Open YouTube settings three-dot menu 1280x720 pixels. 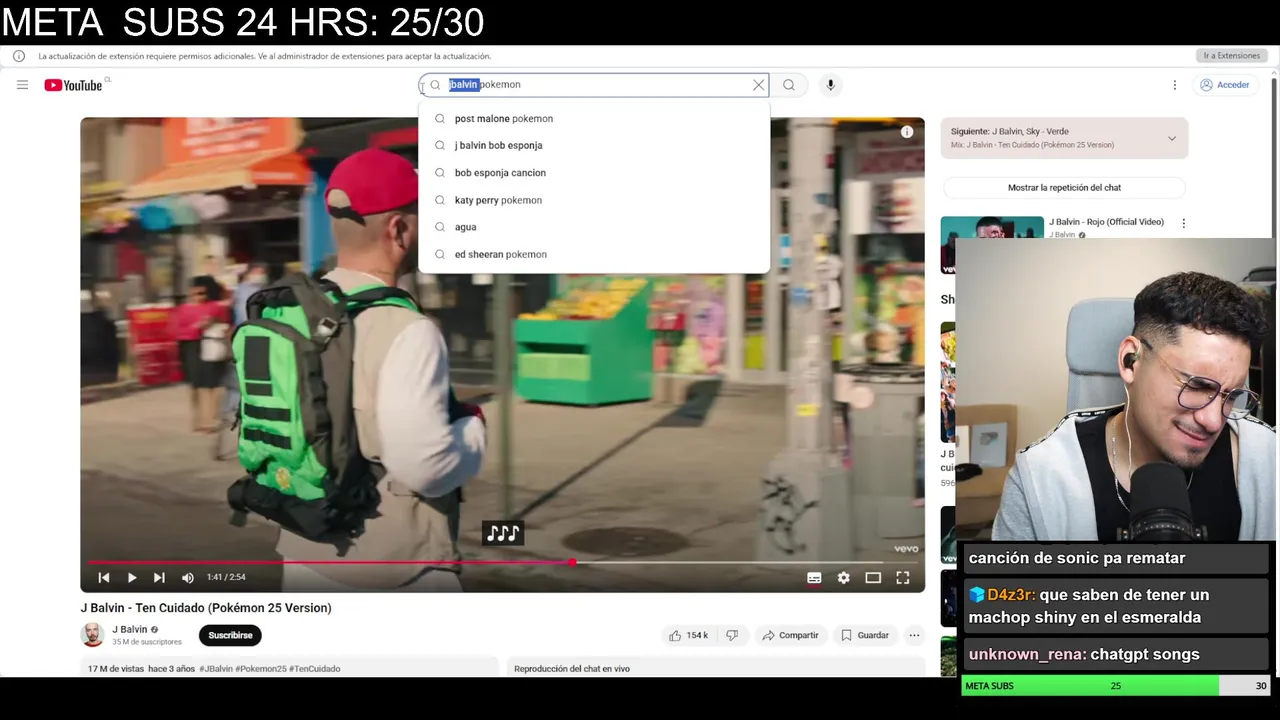click(x=1174, y=85)
